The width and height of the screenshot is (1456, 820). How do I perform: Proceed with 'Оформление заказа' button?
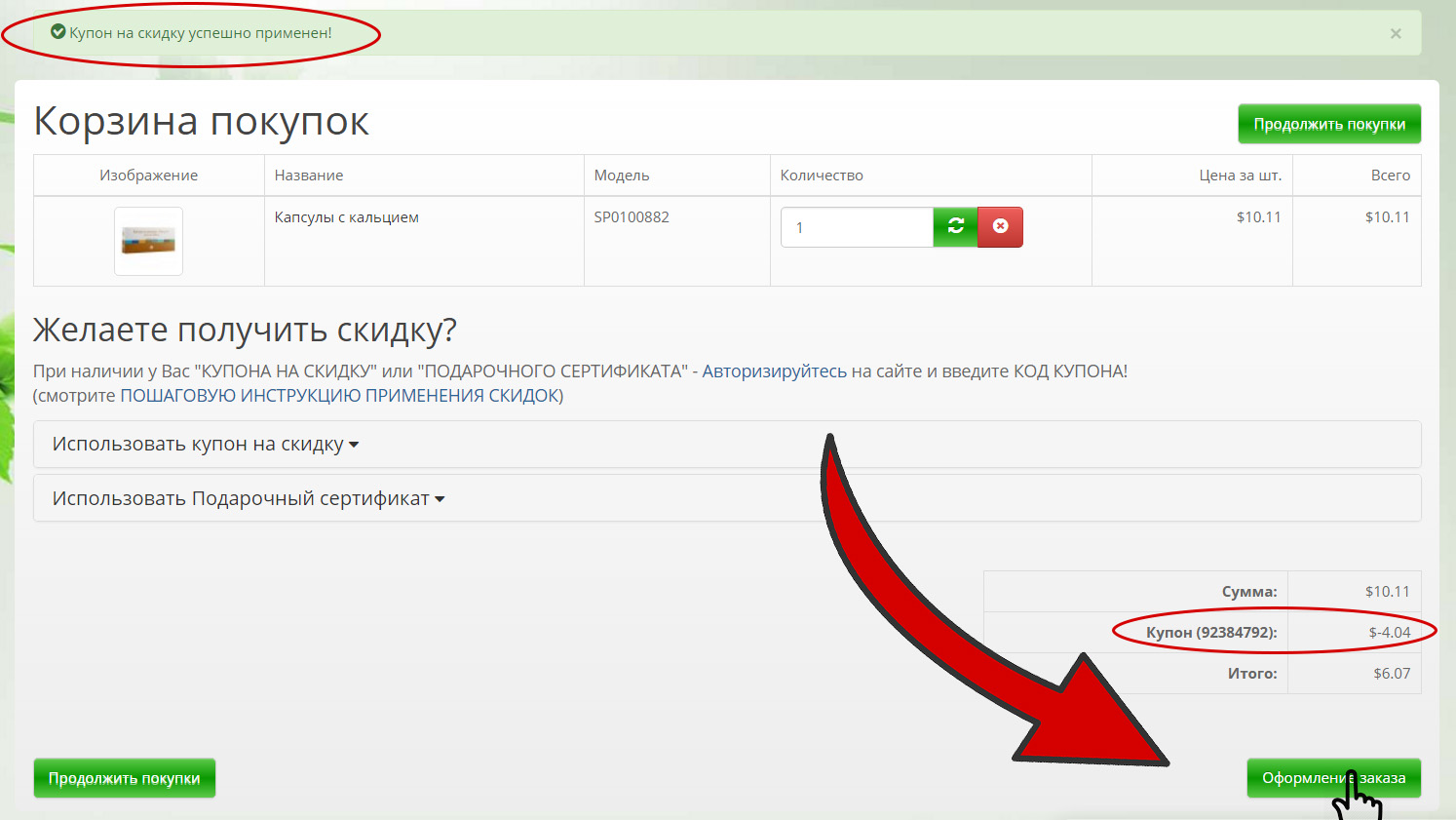[1332, 778]
